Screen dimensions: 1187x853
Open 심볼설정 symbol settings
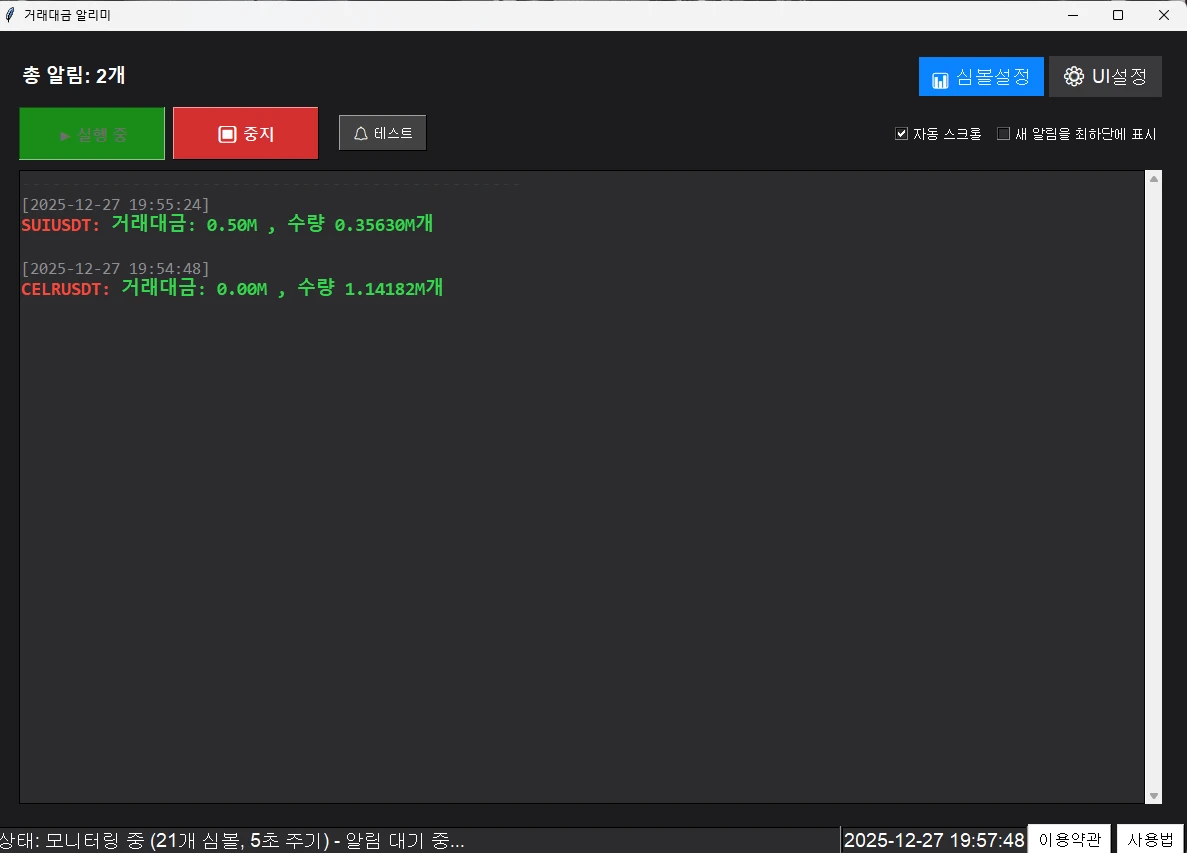click(981, 76)
